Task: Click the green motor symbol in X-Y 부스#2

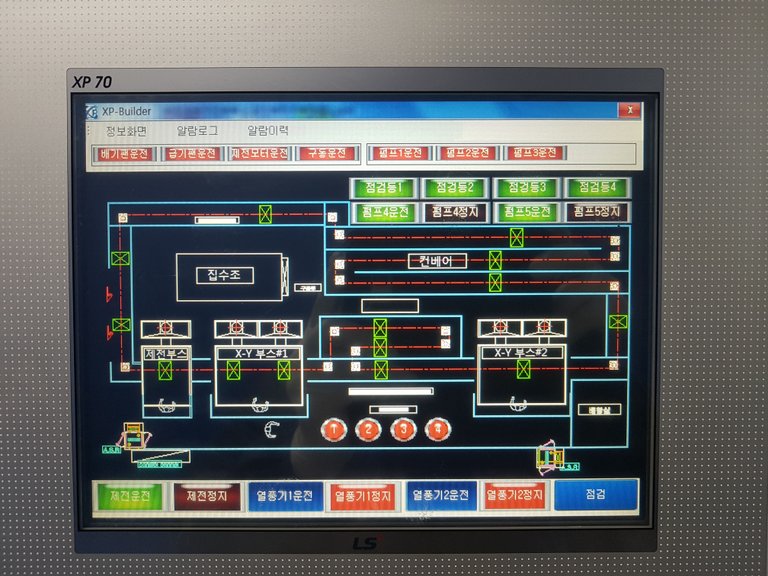Action: point(524,369)
